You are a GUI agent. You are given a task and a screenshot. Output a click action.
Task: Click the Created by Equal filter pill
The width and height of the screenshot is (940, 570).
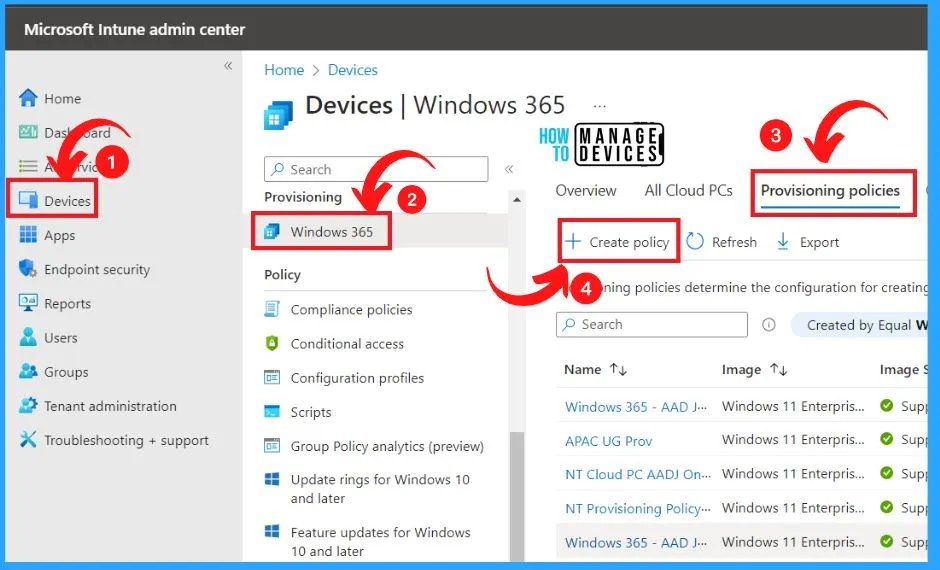[860, 325]
